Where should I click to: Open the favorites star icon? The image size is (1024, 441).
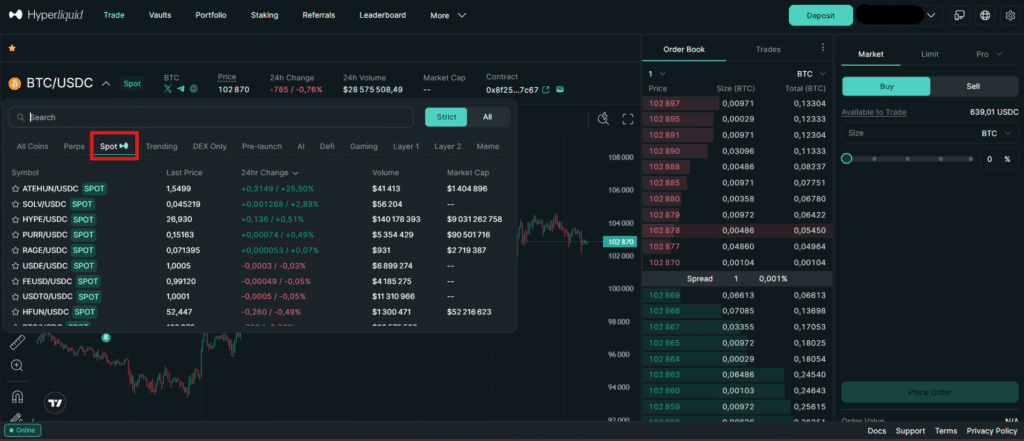12,48
